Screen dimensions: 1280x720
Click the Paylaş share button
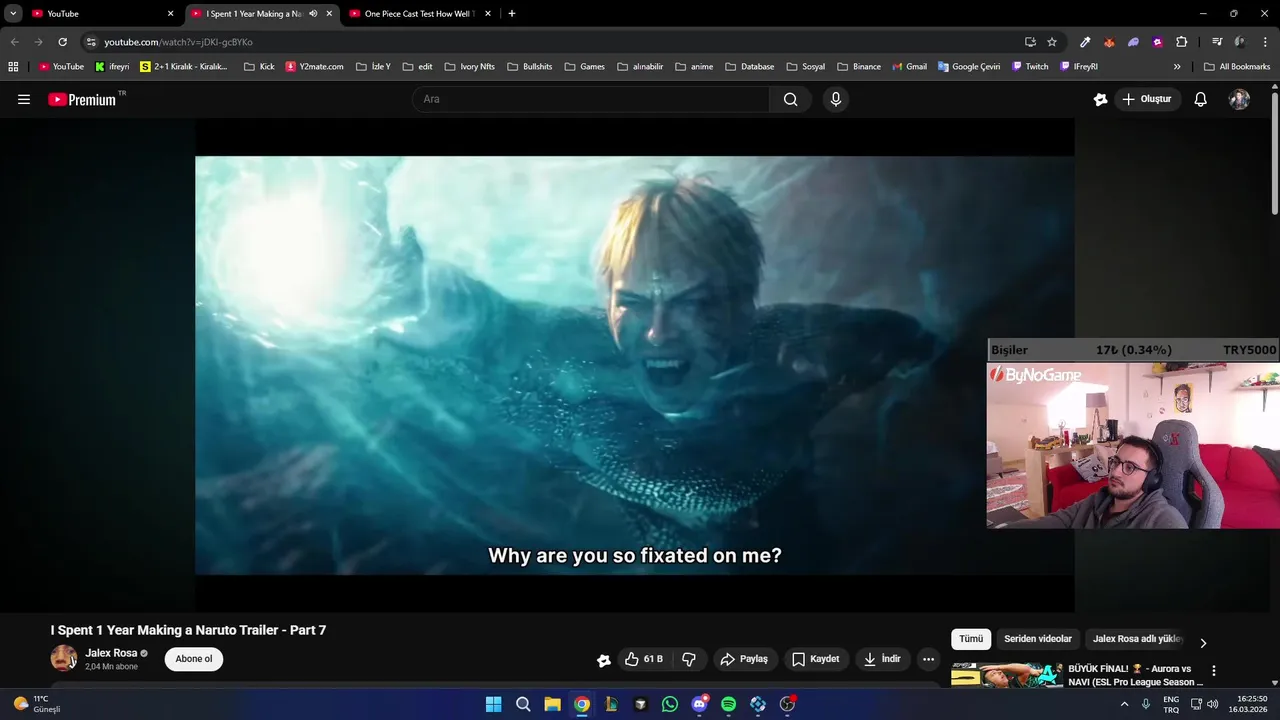(744, 659)
